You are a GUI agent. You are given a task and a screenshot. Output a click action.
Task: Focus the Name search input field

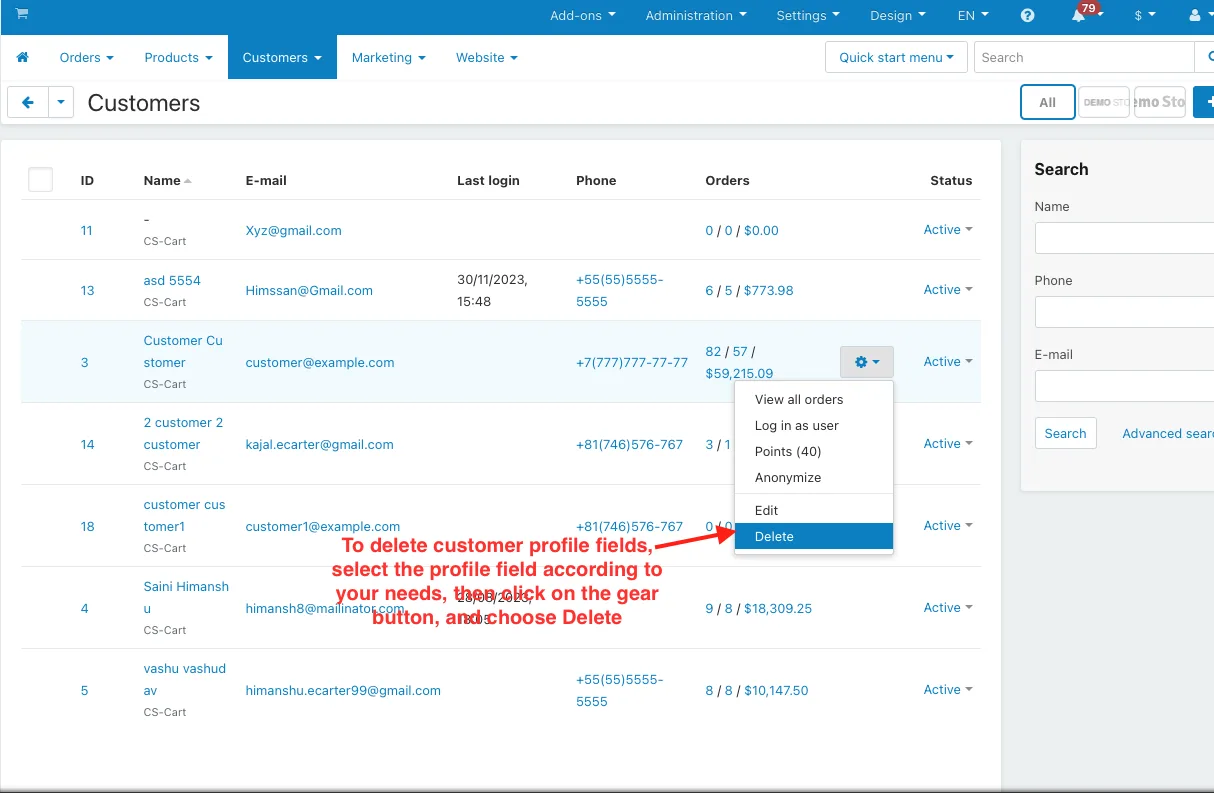click(x=1124, y=238)
